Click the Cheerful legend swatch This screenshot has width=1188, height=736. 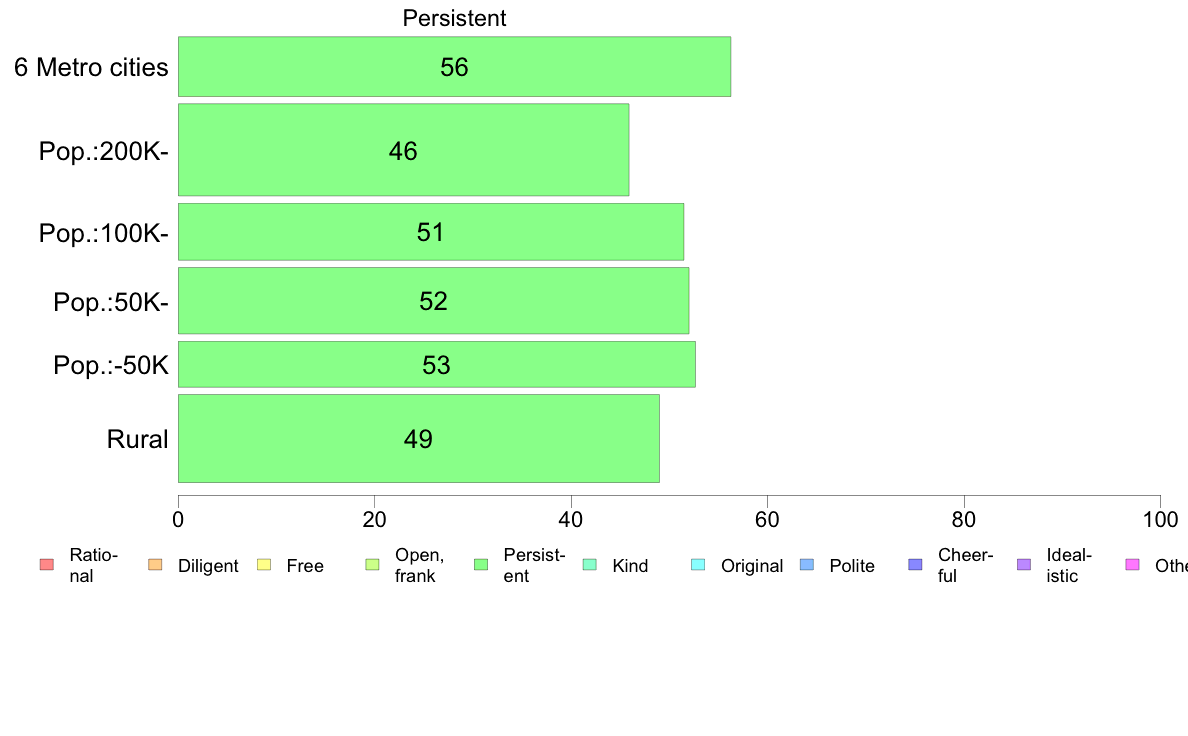[915, 565]
